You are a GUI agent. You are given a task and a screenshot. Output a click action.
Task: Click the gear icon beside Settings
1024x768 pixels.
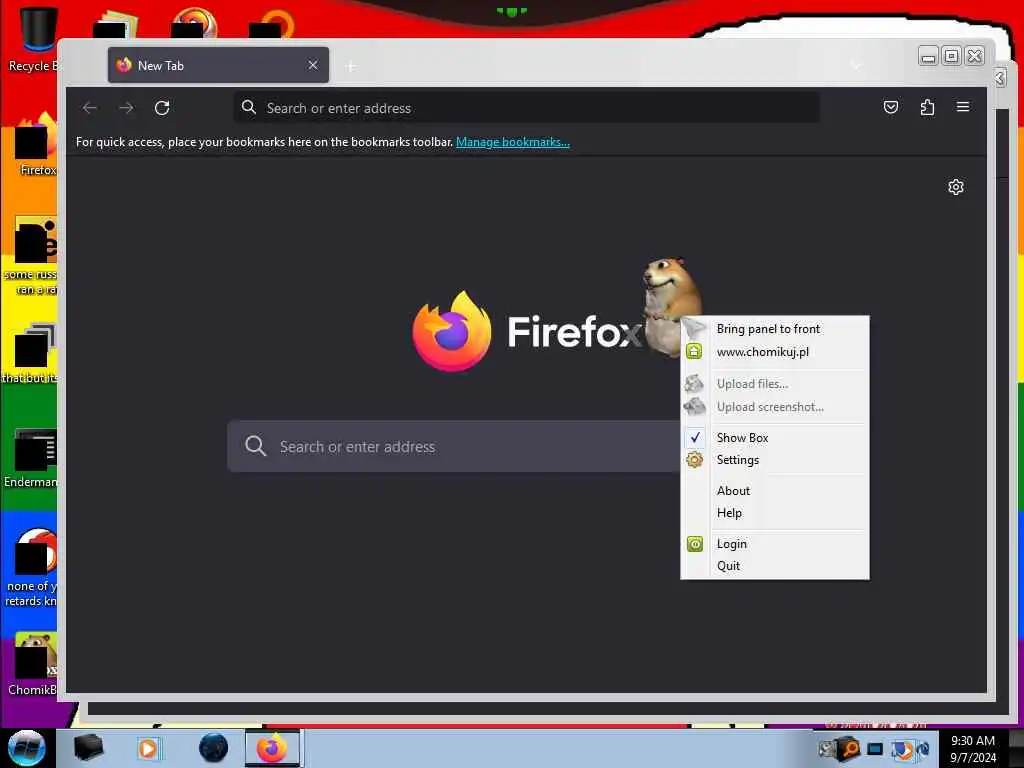(x=694, y=460)
